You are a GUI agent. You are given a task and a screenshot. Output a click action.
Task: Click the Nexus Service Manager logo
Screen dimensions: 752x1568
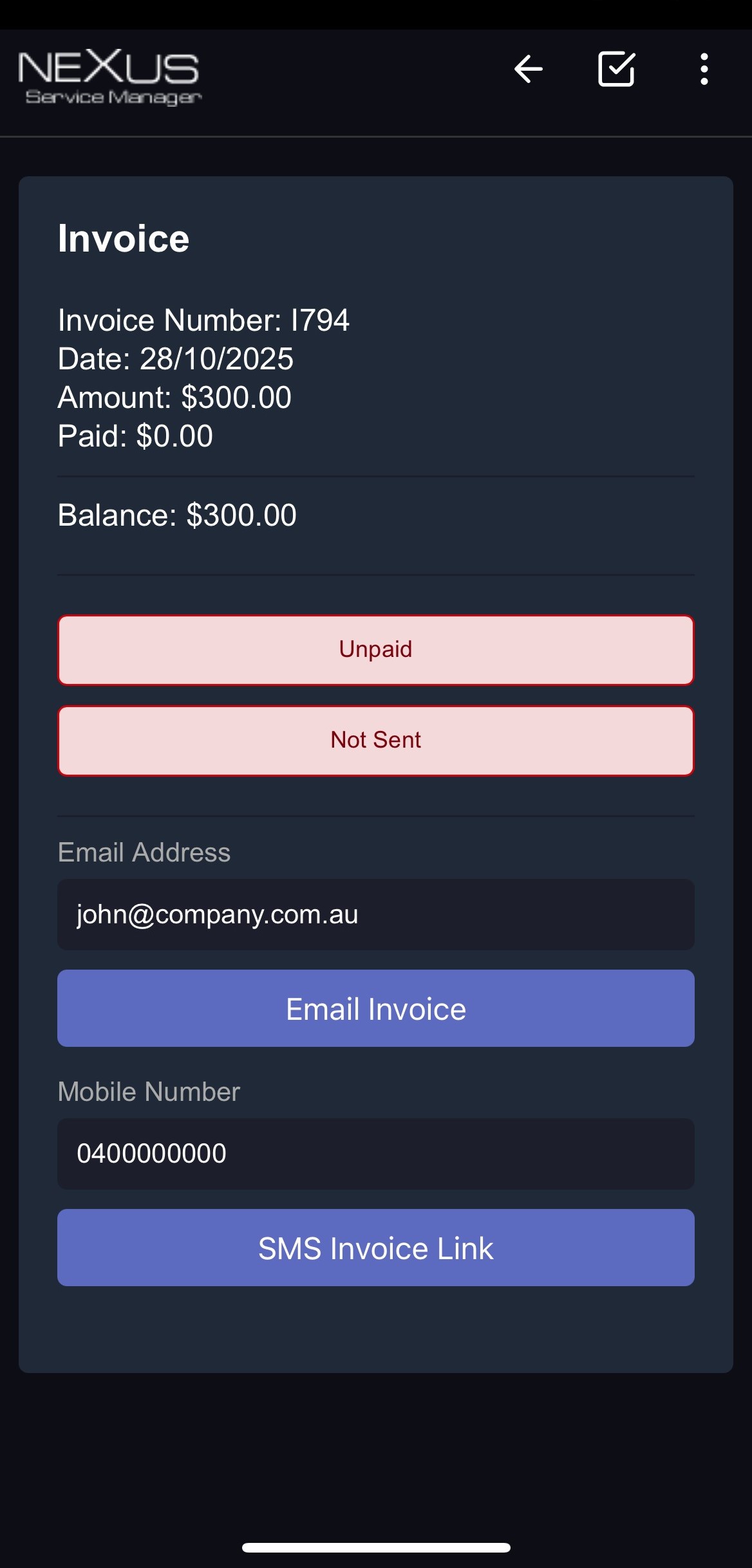pyautogui.click(x=110, y=78)
